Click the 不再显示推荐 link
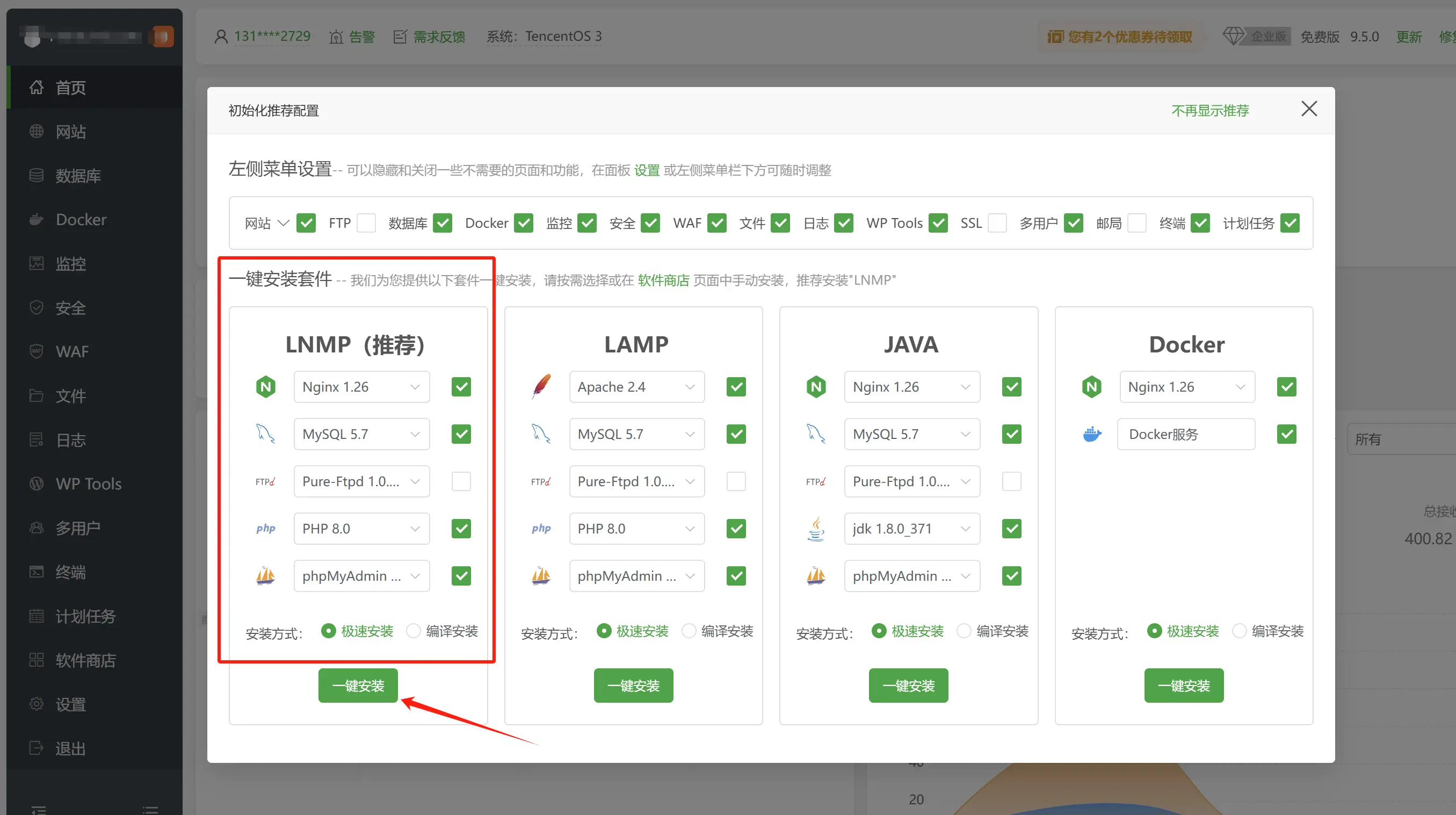 [x=1210, y=110]
